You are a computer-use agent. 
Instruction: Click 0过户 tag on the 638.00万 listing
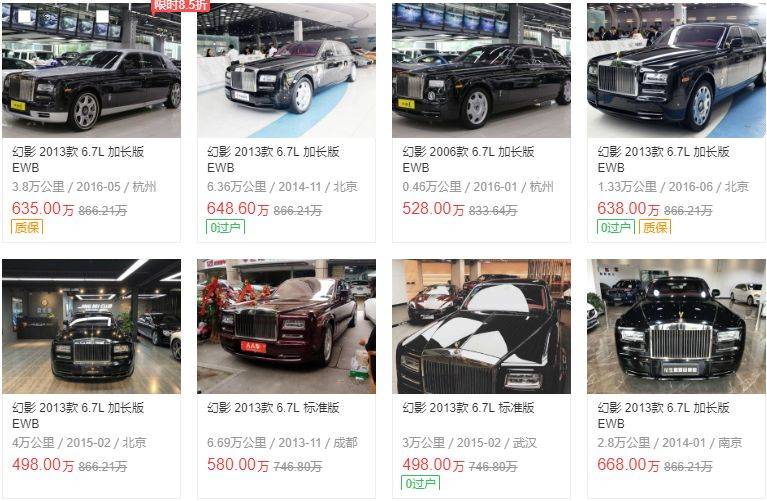(x=616, y=227)
